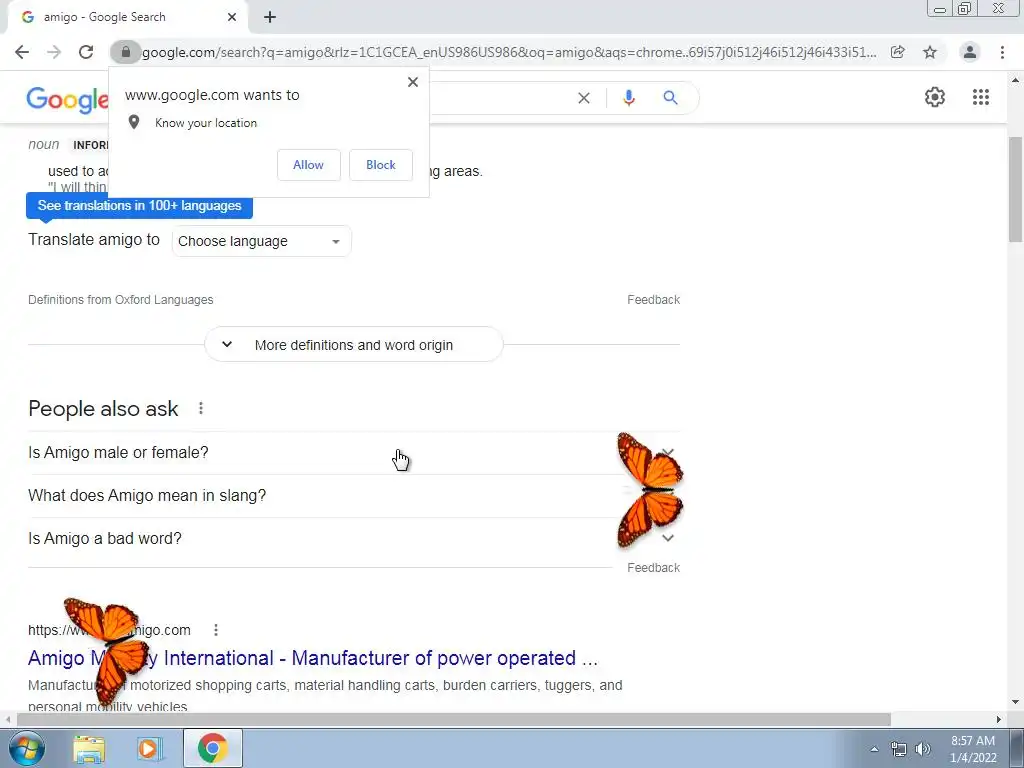
Task: Launch Windows Media Player from taskbar
Action: [149, 748]
